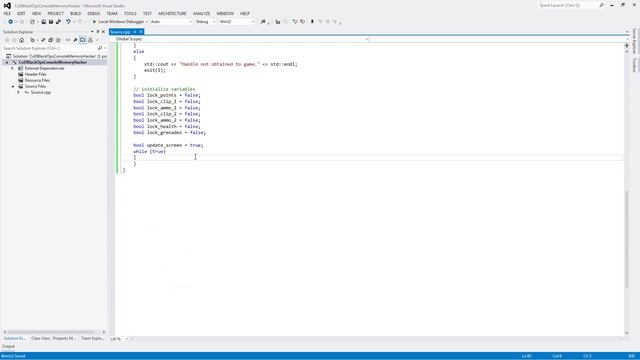
Task: Expand the External Dependencies node
Action: click(13, 68)
